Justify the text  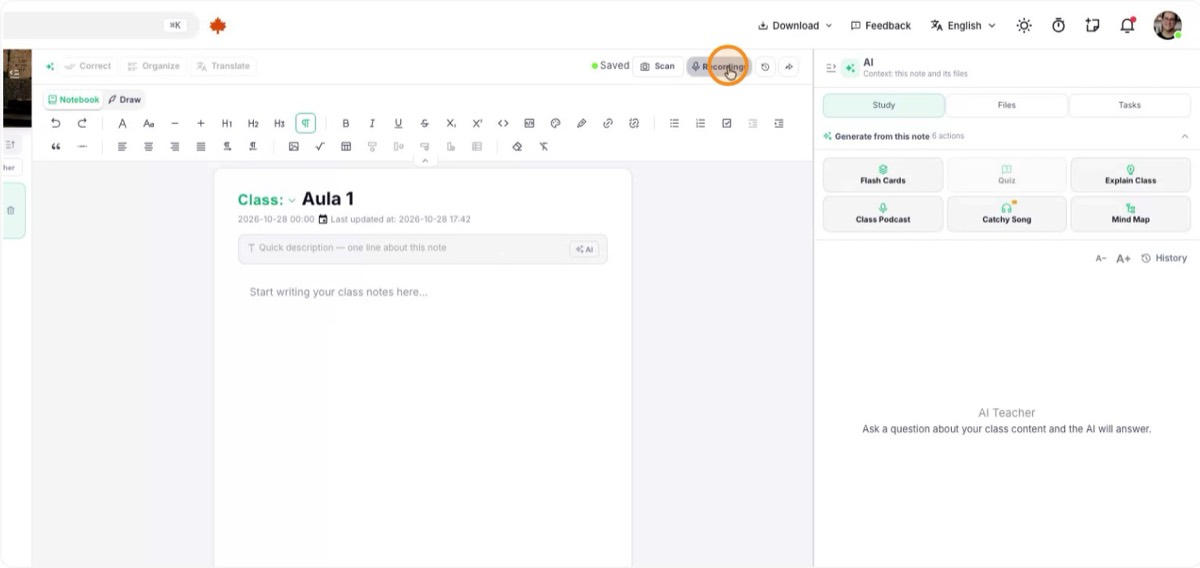pyautogui.click(x=201, y=146)
